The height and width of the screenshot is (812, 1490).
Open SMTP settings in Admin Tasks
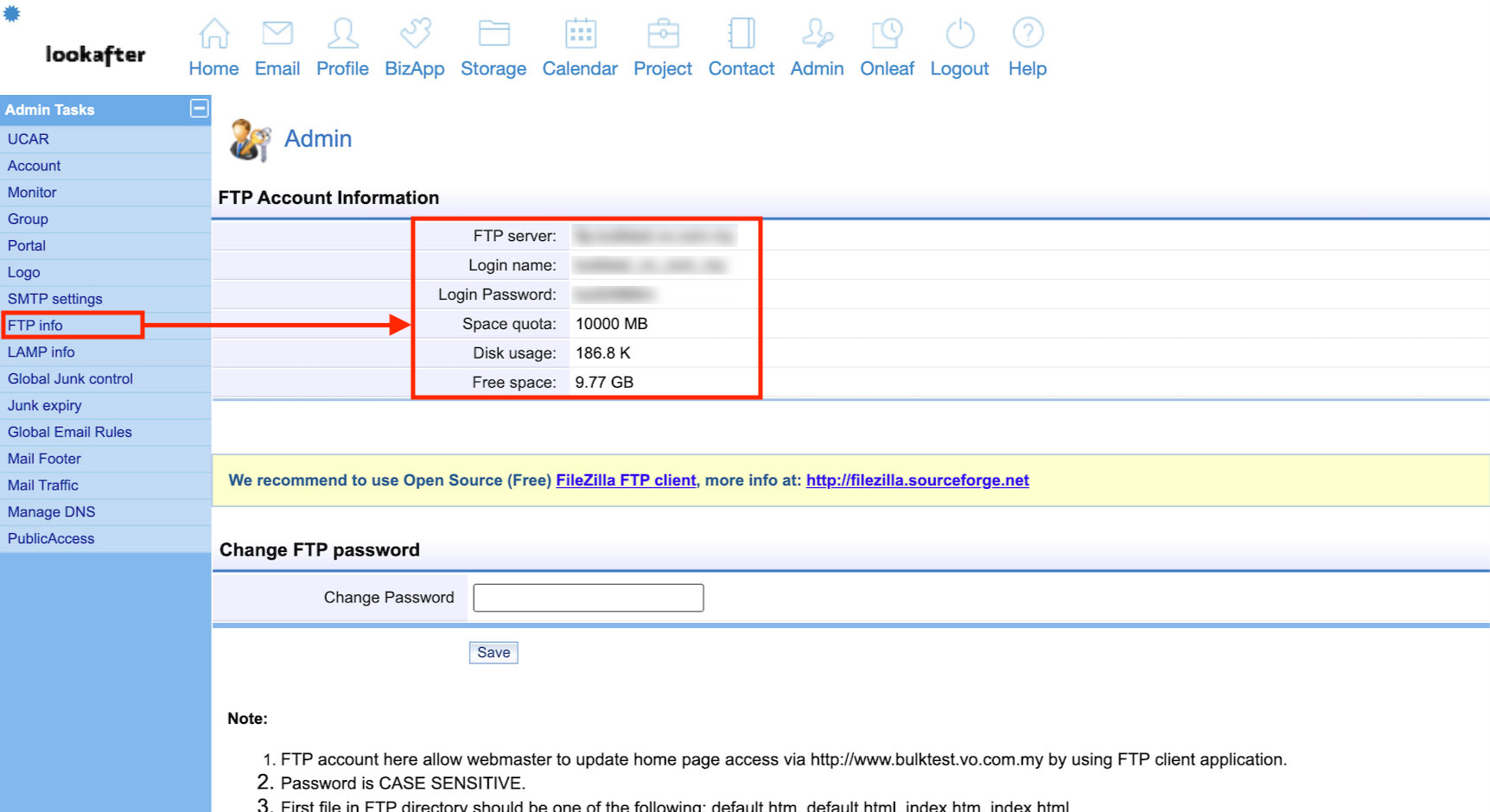[55, 299]
